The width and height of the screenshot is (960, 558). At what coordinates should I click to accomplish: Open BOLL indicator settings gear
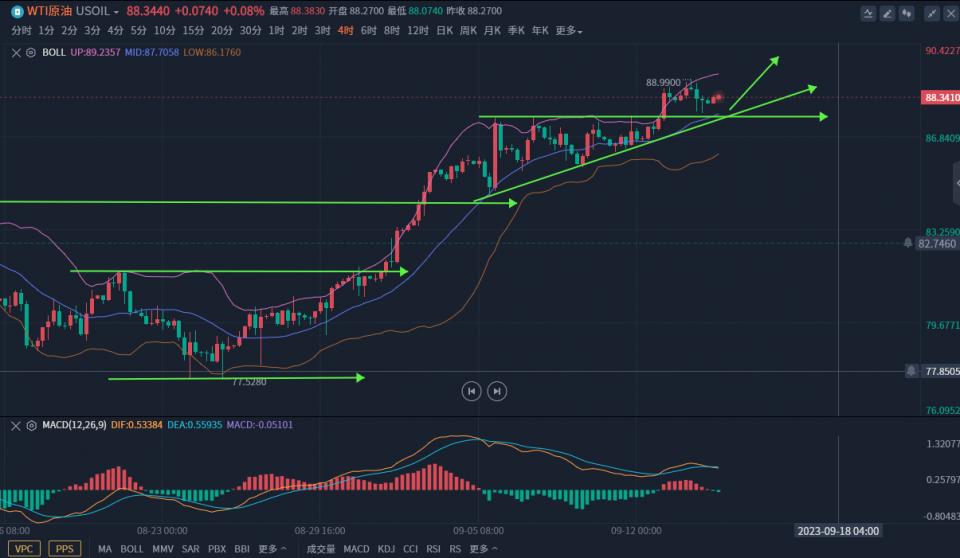click(31, 53)
